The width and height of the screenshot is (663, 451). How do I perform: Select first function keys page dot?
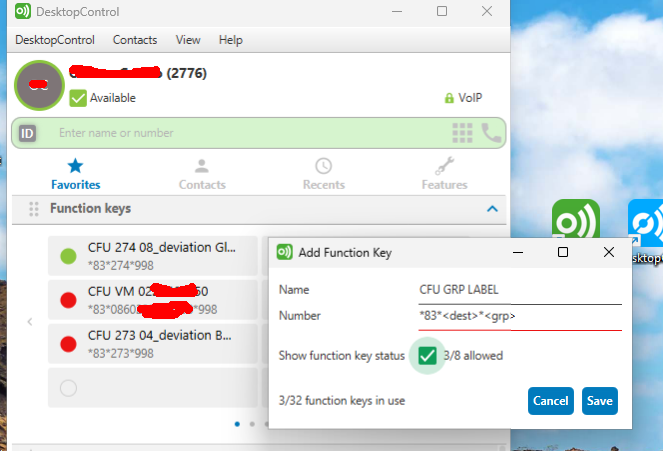pos(237,424)
